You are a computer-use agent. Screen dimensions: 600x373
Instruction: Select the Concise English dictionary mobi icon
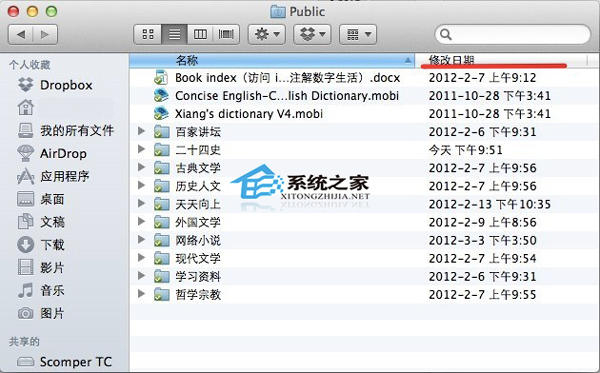point(161,96)
